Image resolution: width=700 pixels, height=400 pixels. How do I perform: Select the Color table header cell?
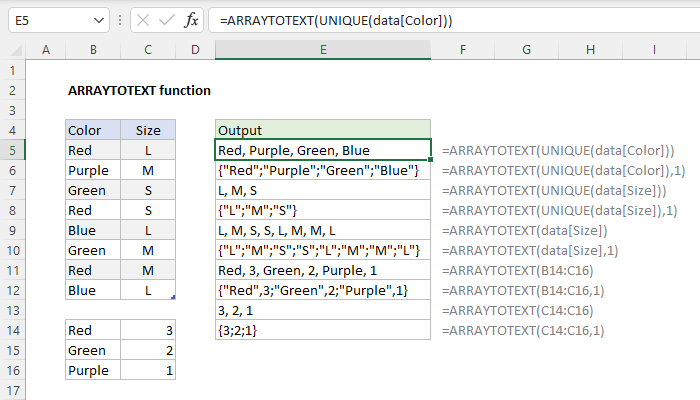(93, 130)
